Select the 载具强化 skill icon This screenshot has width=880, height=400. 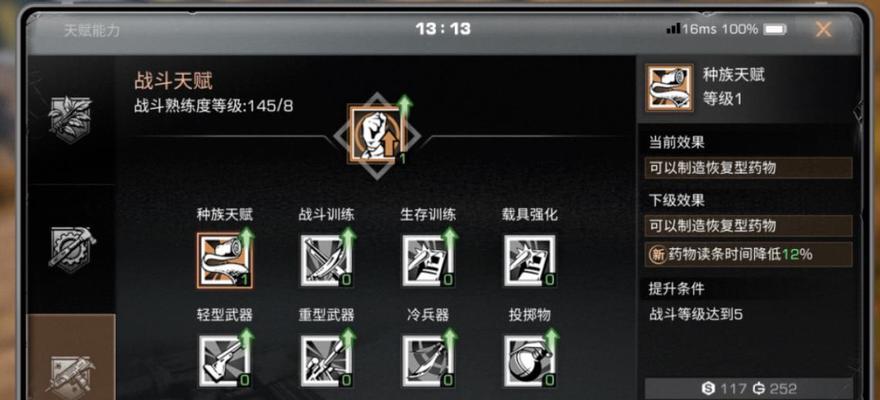[x=530, y=260]
